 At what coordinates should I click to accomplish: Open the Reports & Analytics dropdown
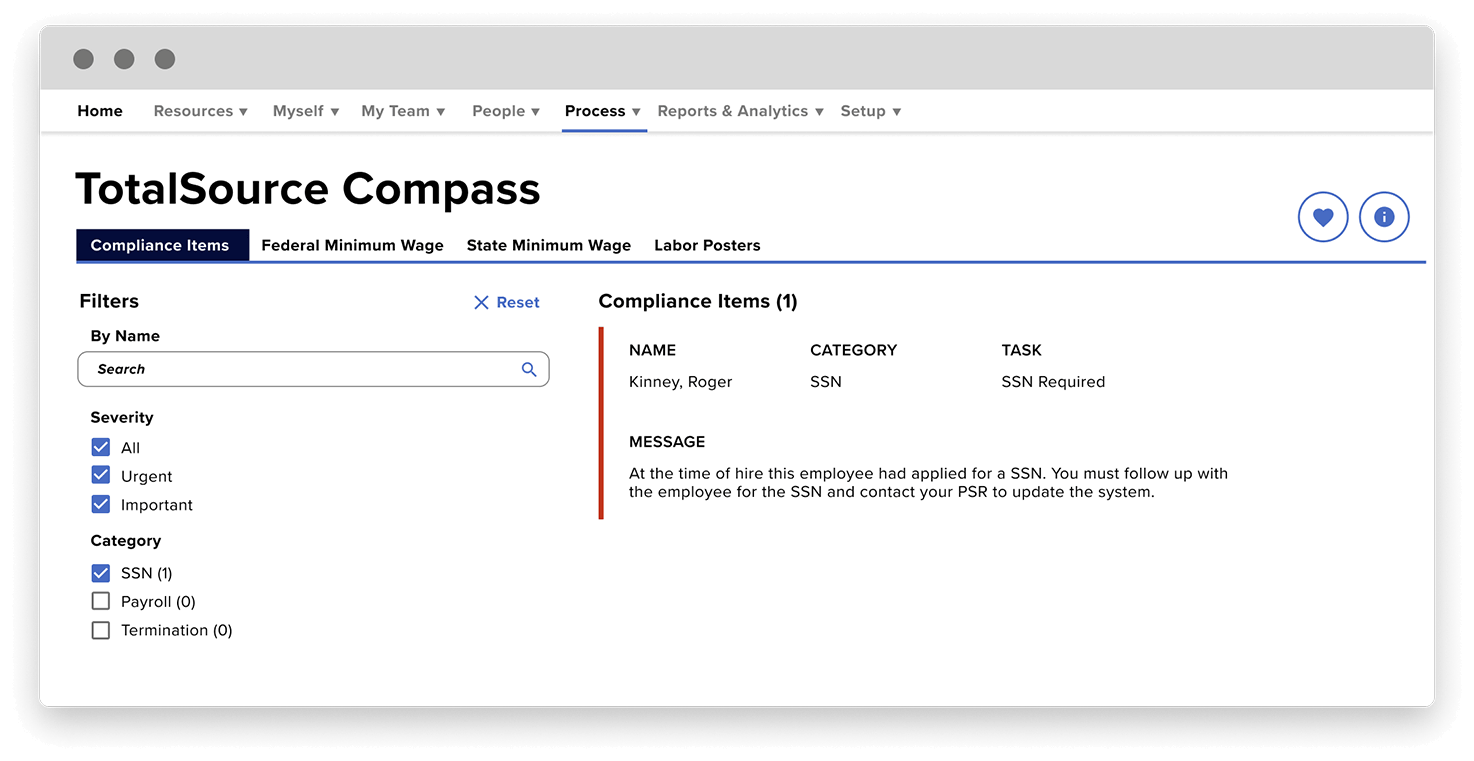click(x=740, y=111)
